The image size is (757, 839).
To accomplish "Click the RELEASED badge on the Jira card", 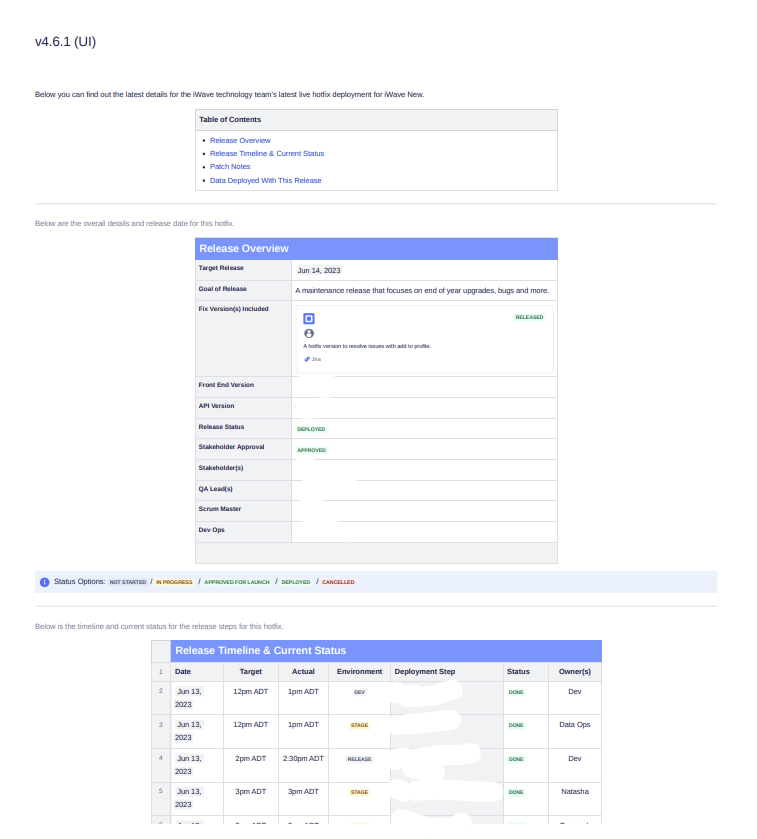I will coord(529,316).
